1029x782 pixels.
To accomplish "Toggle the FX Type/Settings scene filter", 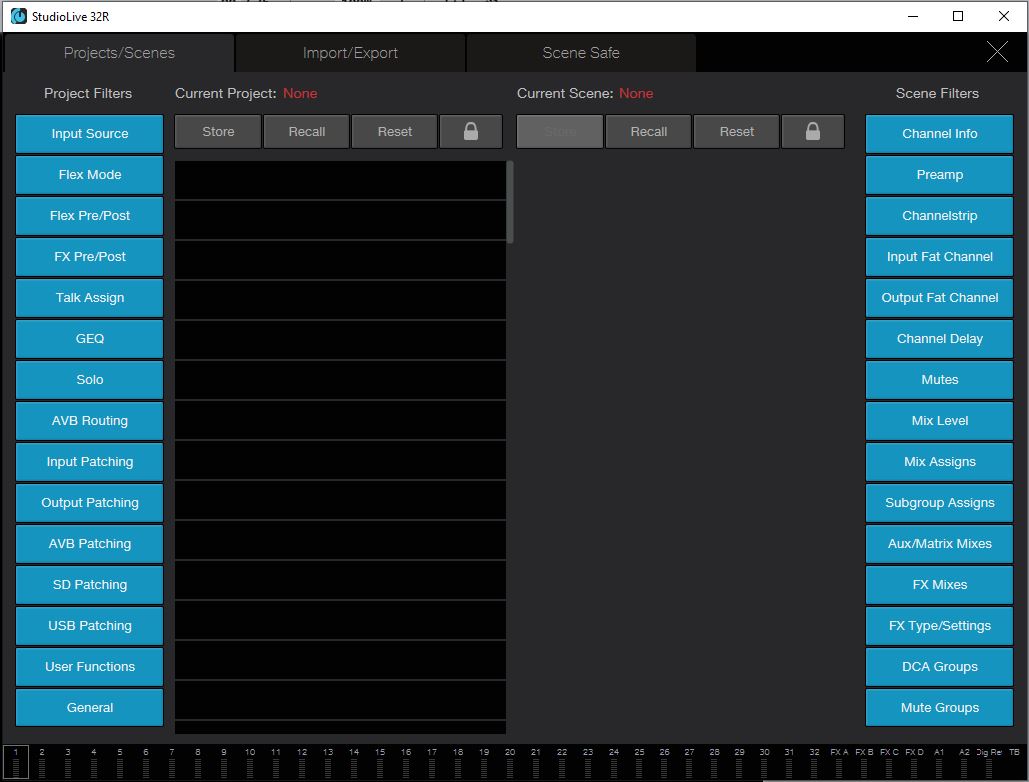I will point(939,626).
